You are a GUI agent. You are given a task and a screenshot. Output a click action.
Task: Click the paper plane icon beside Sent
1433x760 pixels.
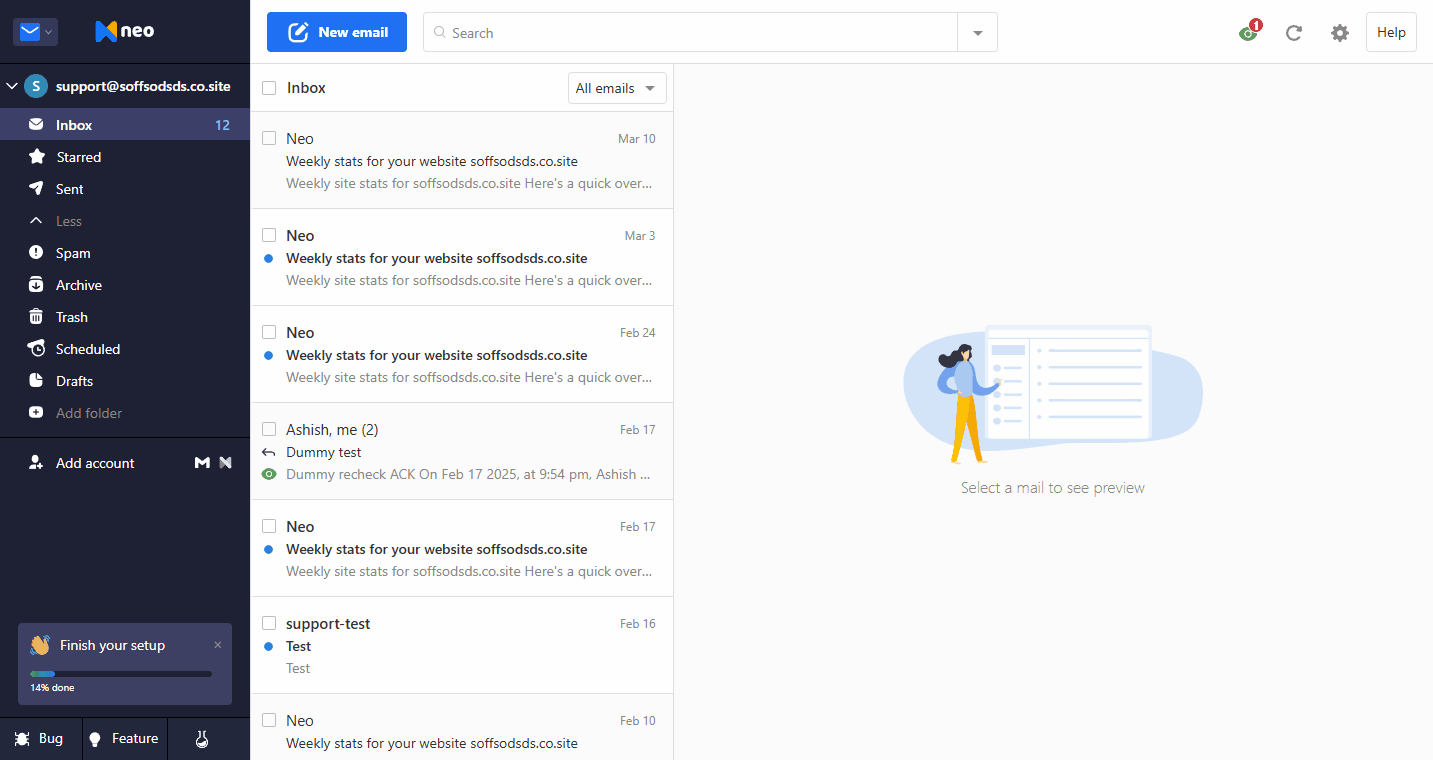coord(36,189)
